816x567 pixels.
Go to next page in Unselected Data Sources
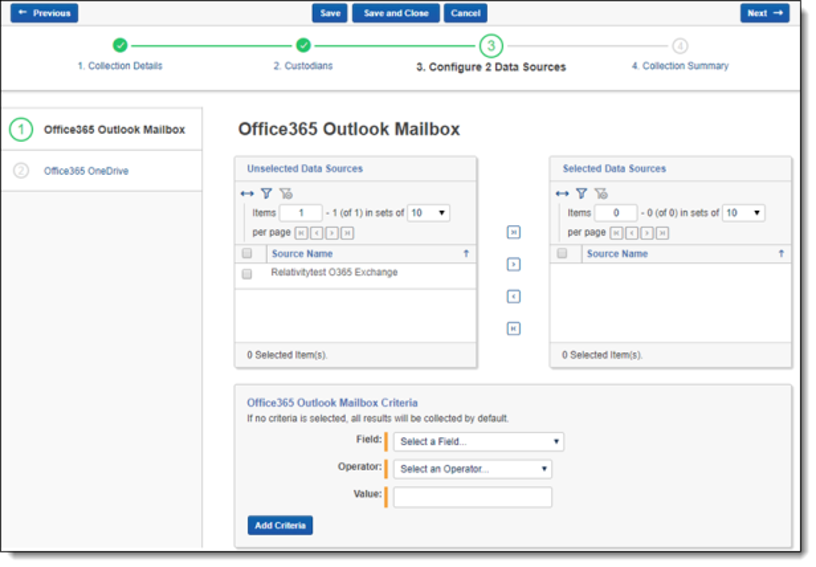[x=332, y=233]
